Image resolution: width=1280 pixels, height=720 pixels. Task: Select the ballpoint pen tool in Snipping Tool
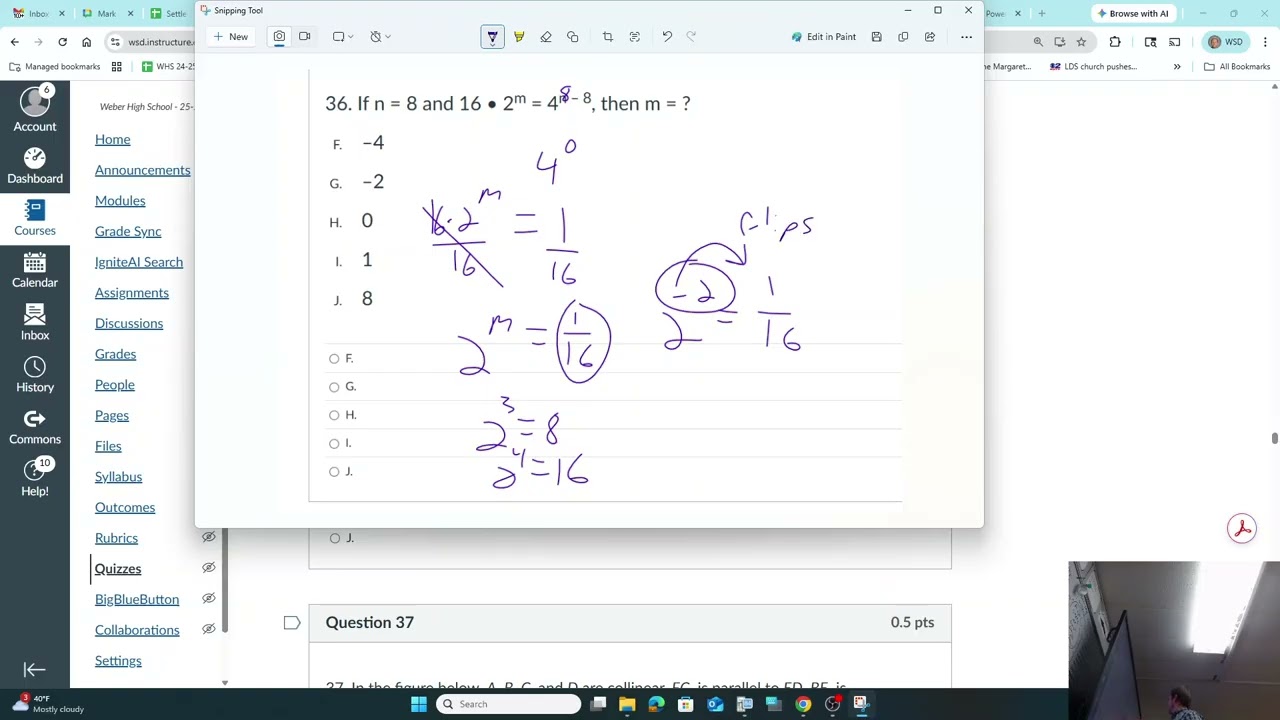492,37
